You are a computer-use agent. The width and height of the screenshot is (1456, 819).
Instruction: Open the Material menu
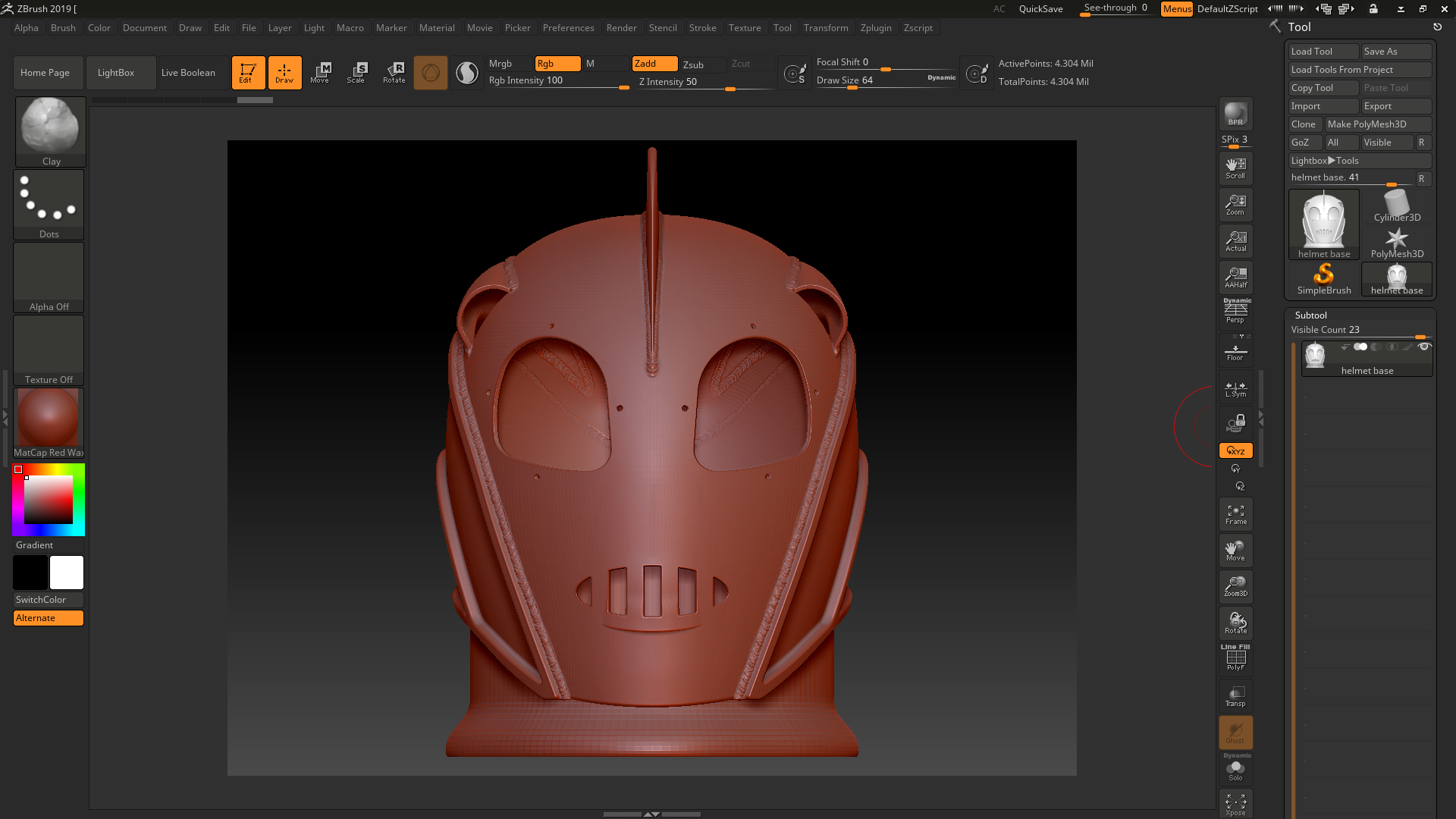437,28
